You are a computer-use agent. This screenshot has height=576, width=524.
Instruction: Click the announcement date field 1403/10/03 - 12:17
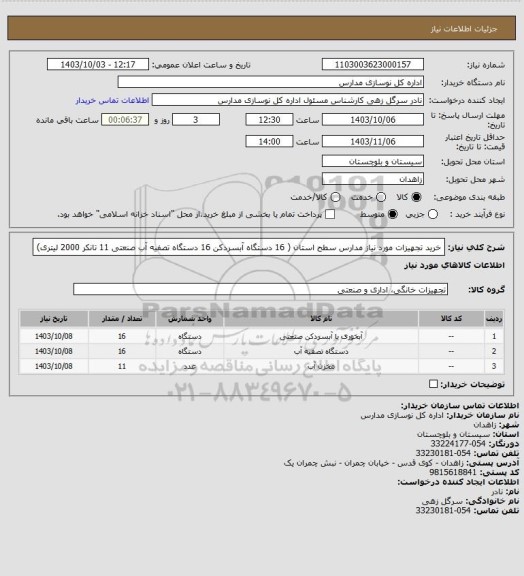coord(98,64)
